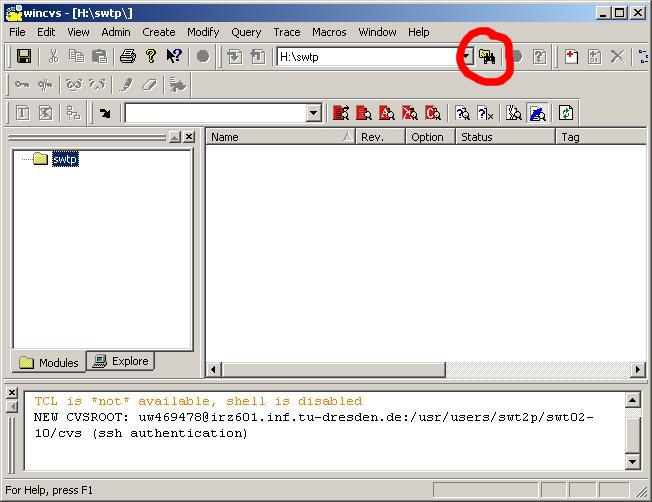Screen dimensions: 652x502
Task: Click the crossed T delete tag icon
Action: coord(45,113)
